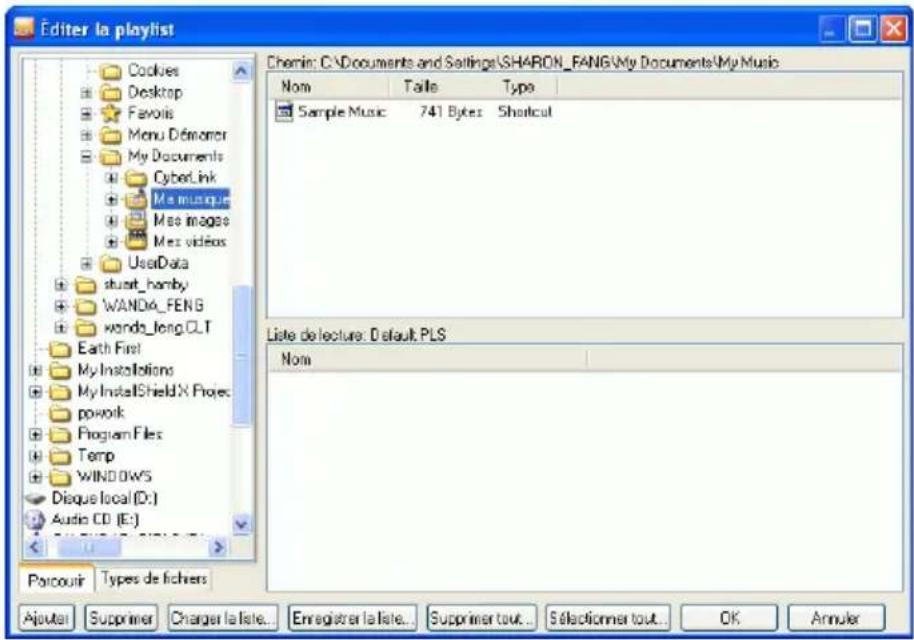Click the Disque local (D:) drive icon

point(36,499)
